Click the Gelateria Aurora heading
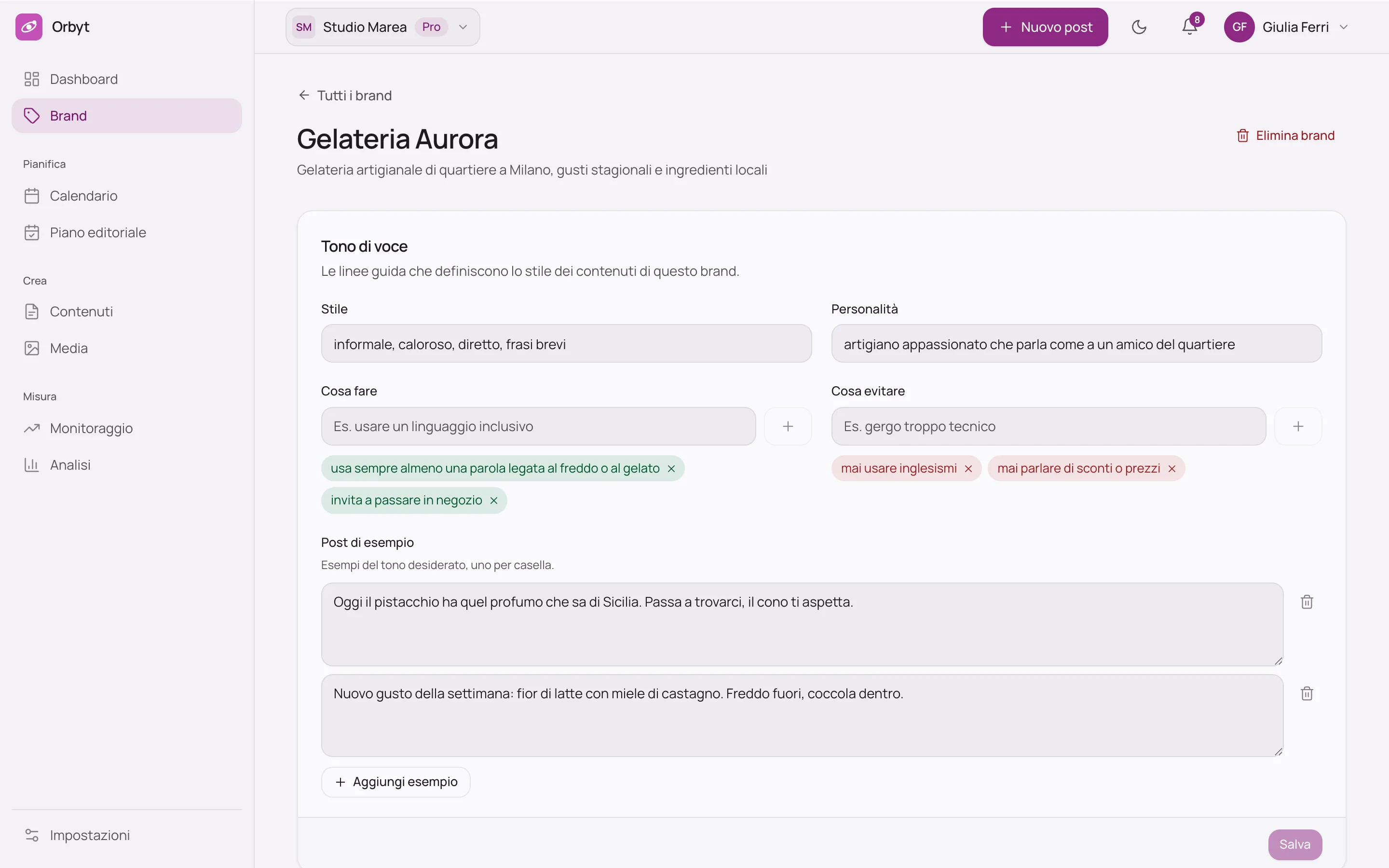This screenshot has width=1389, height=868. click(x=397, y=139)
